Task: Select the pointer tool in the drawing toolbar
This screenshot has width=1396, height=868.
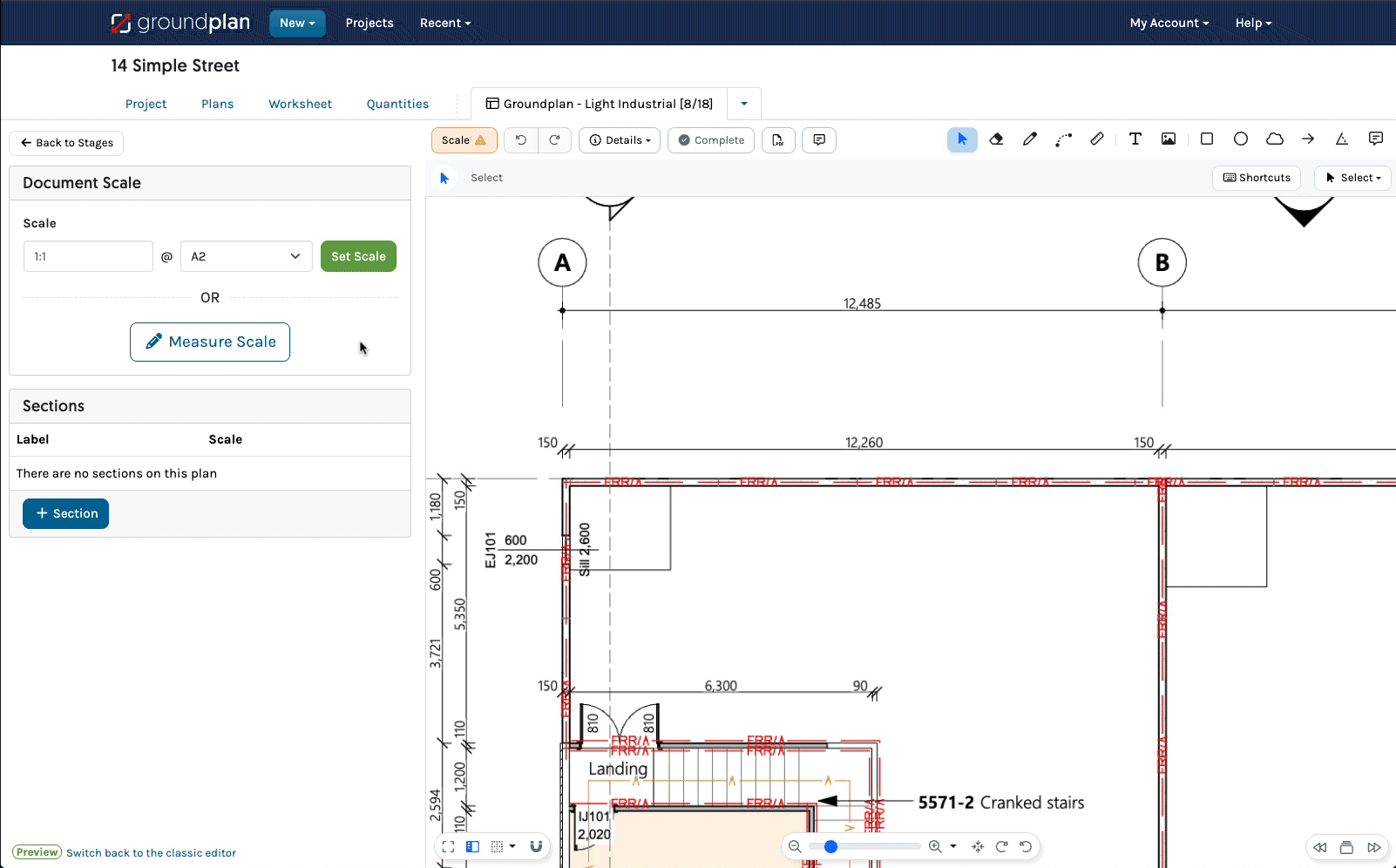Action: coord(962,139)
